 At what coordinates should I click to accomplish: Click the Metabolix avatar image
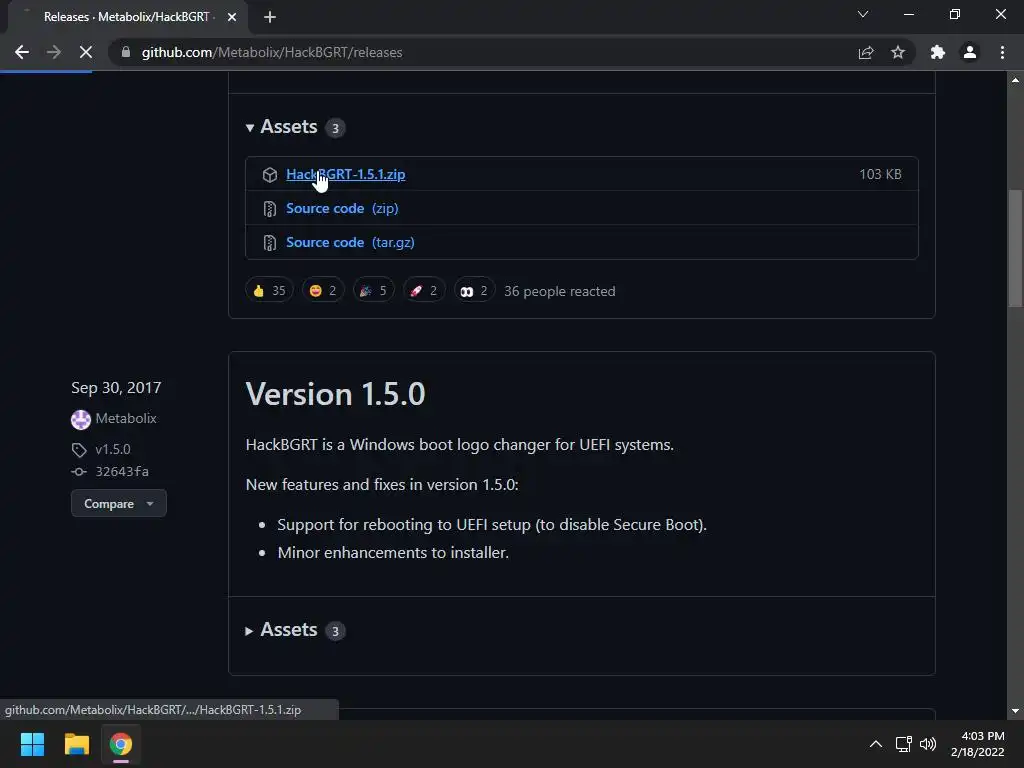81,419
